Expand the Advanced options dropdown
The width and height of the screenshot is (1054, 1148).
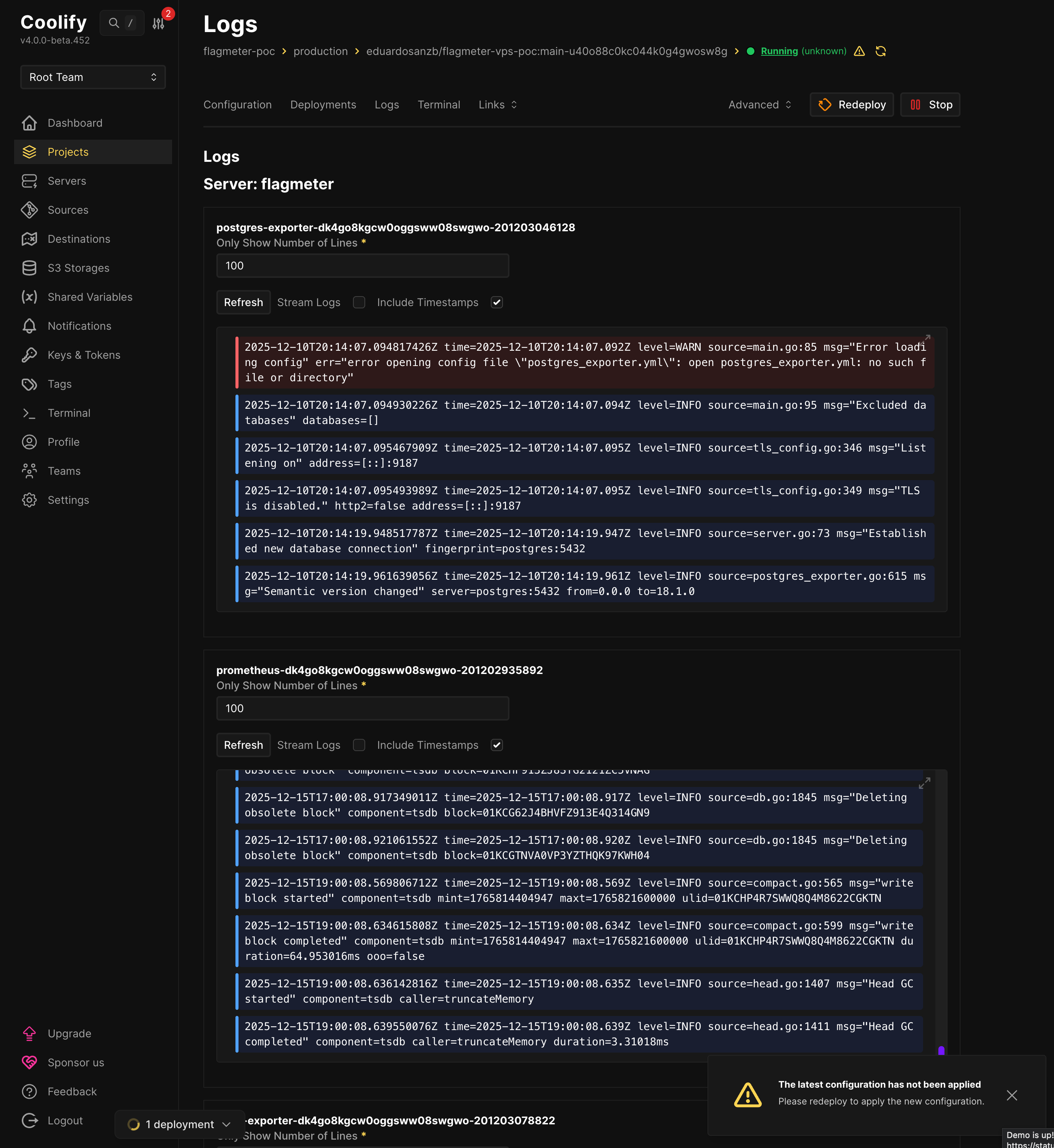(759, 104)
